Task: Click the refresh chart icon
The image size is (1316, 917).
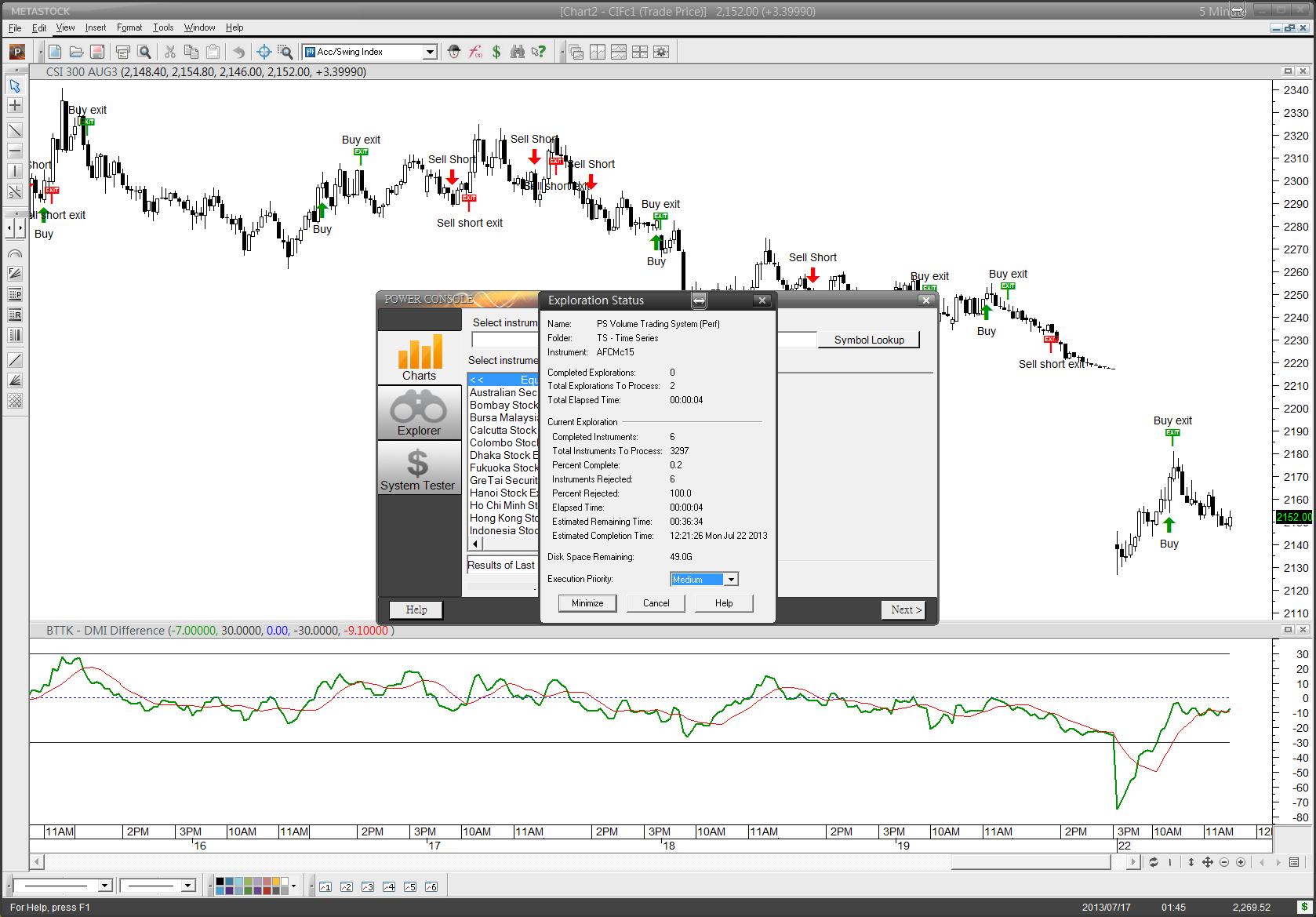Action: coord(1154,862)
